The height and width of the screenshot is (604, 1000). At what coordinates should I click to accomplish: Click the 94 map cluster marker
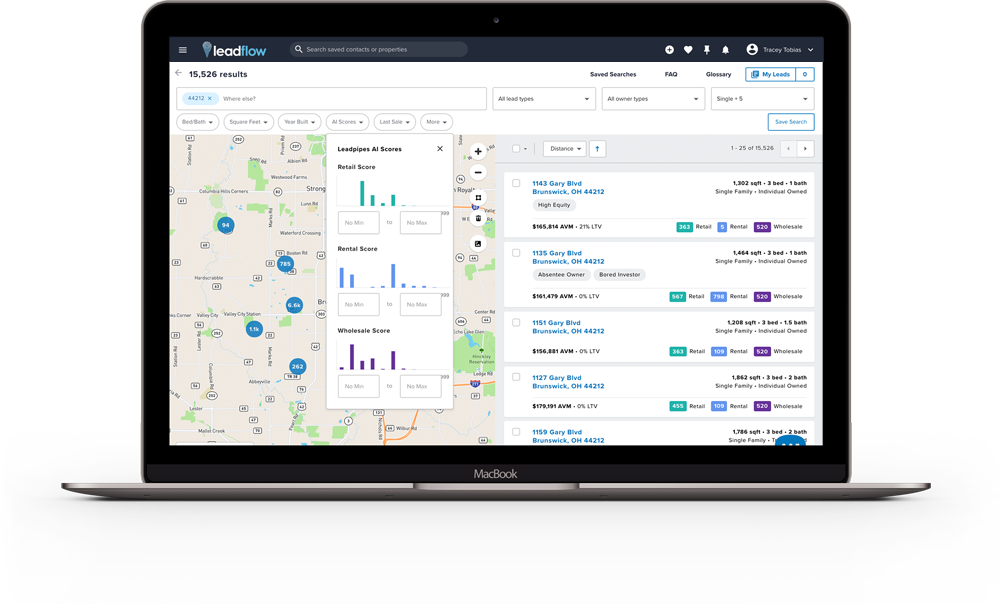225,225
